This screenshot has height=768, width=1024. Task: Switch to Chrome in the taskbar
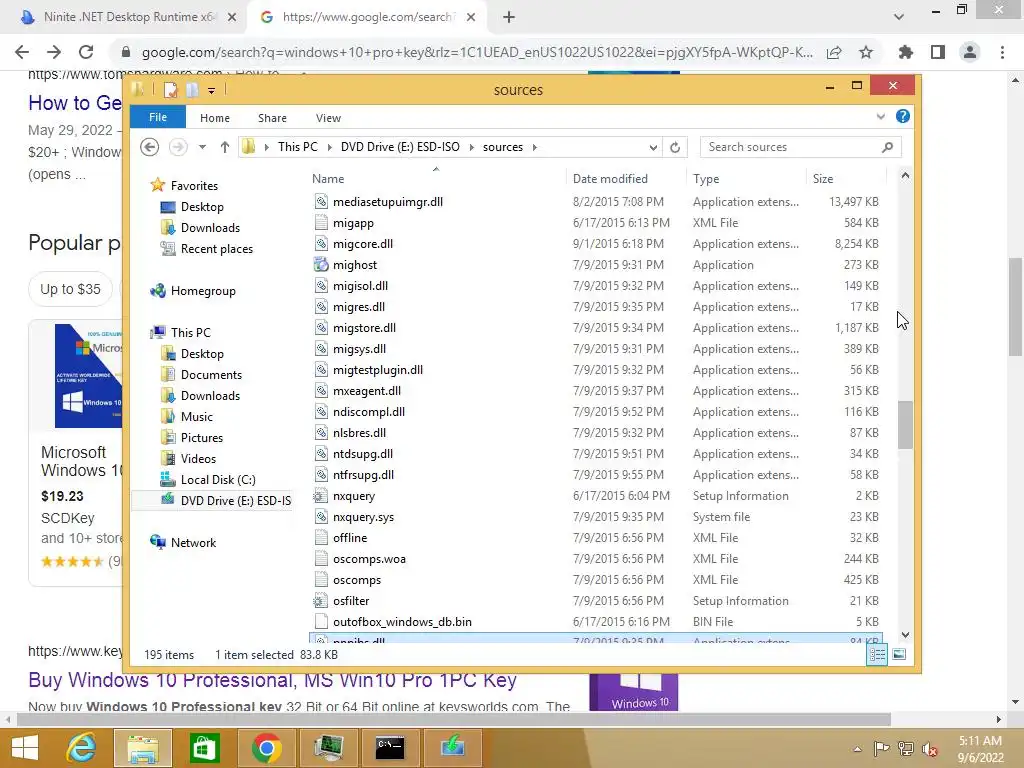click(266, 747)
